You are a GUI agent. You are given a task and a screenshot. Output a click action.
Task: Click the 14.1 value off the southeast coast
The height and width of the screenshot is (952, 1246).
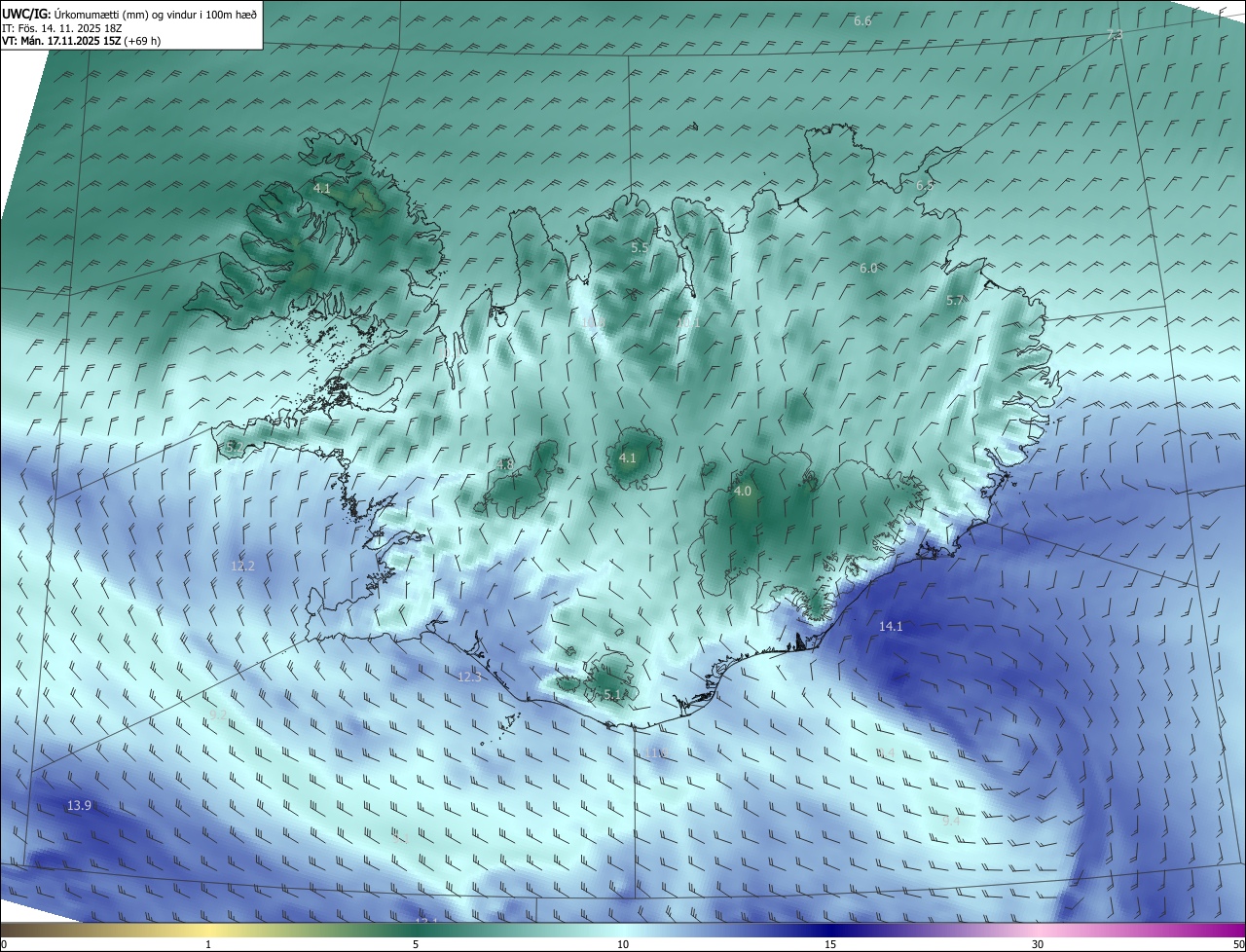891,627
